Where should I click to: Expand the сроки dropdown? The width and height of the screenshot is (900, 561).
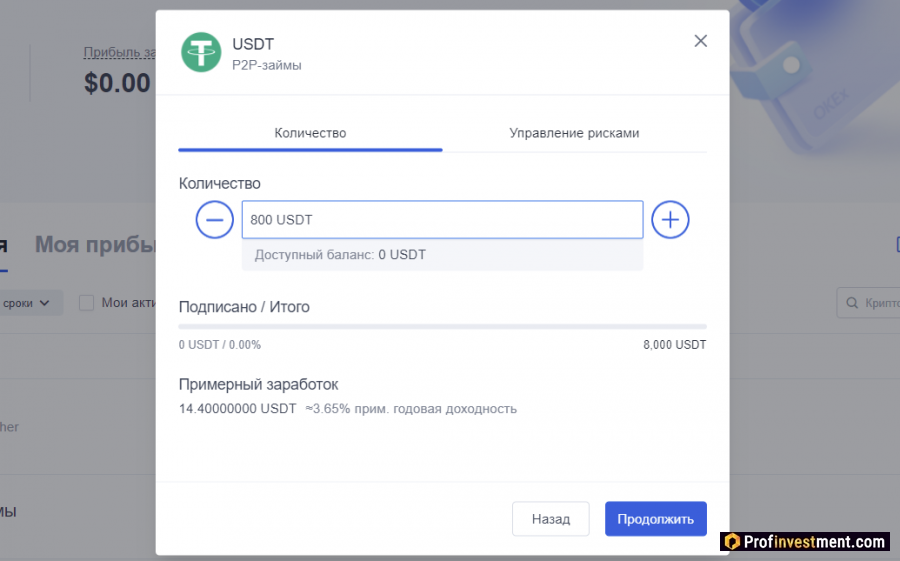(x=26, y=303)
